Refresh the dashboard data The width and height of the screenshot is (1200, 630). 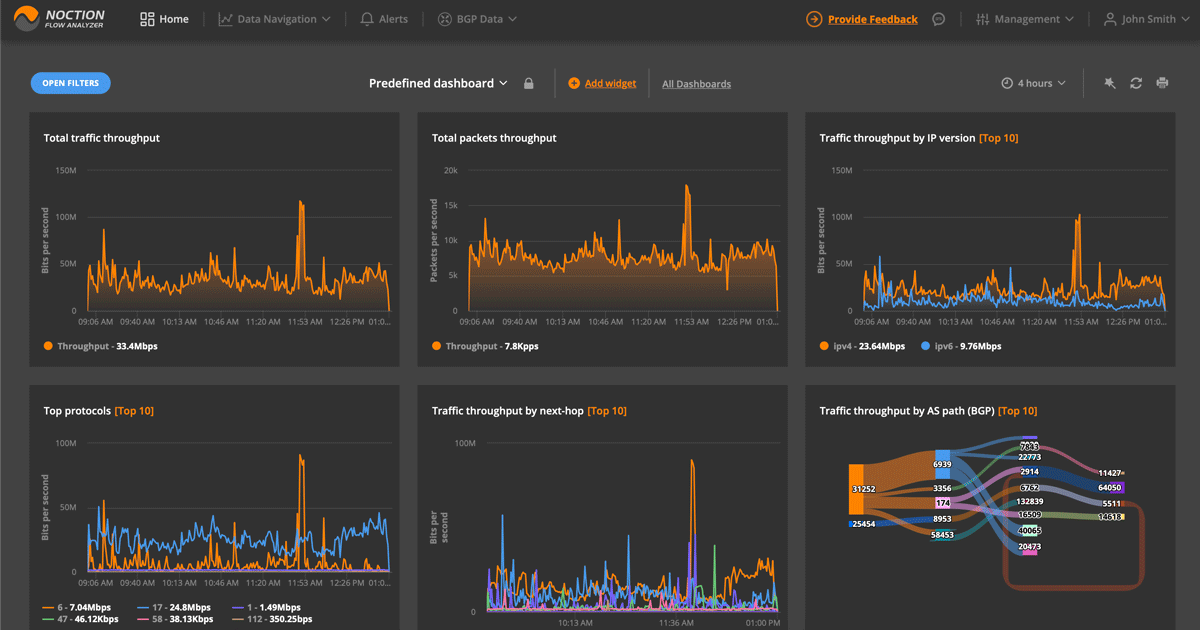click(1136, 83)
